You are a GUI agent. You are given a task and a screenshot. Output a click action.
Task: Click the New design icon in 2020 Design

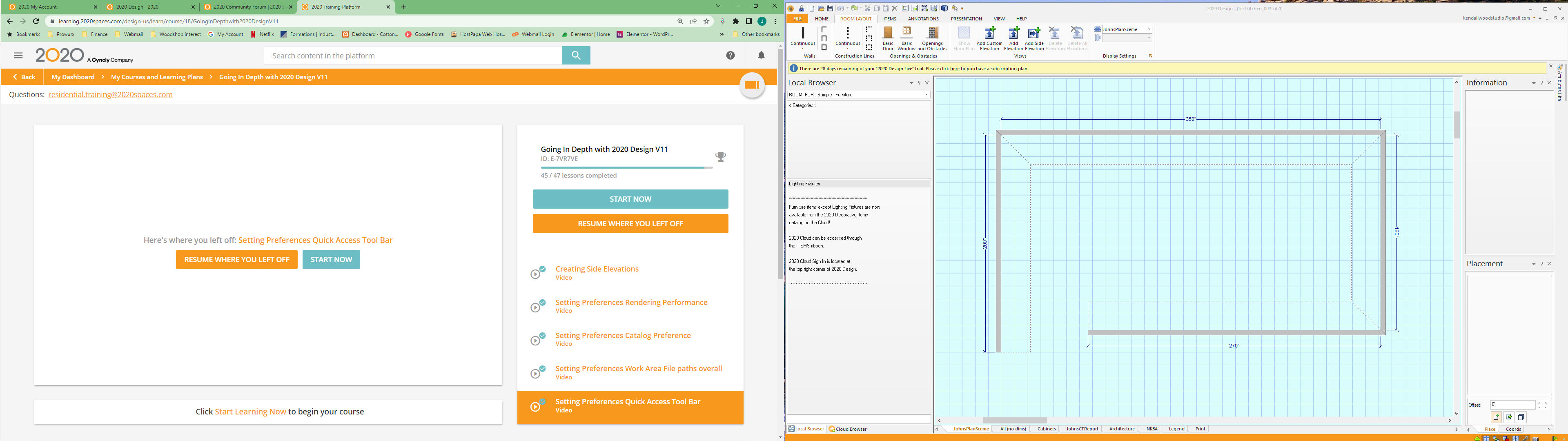point(812,9)
